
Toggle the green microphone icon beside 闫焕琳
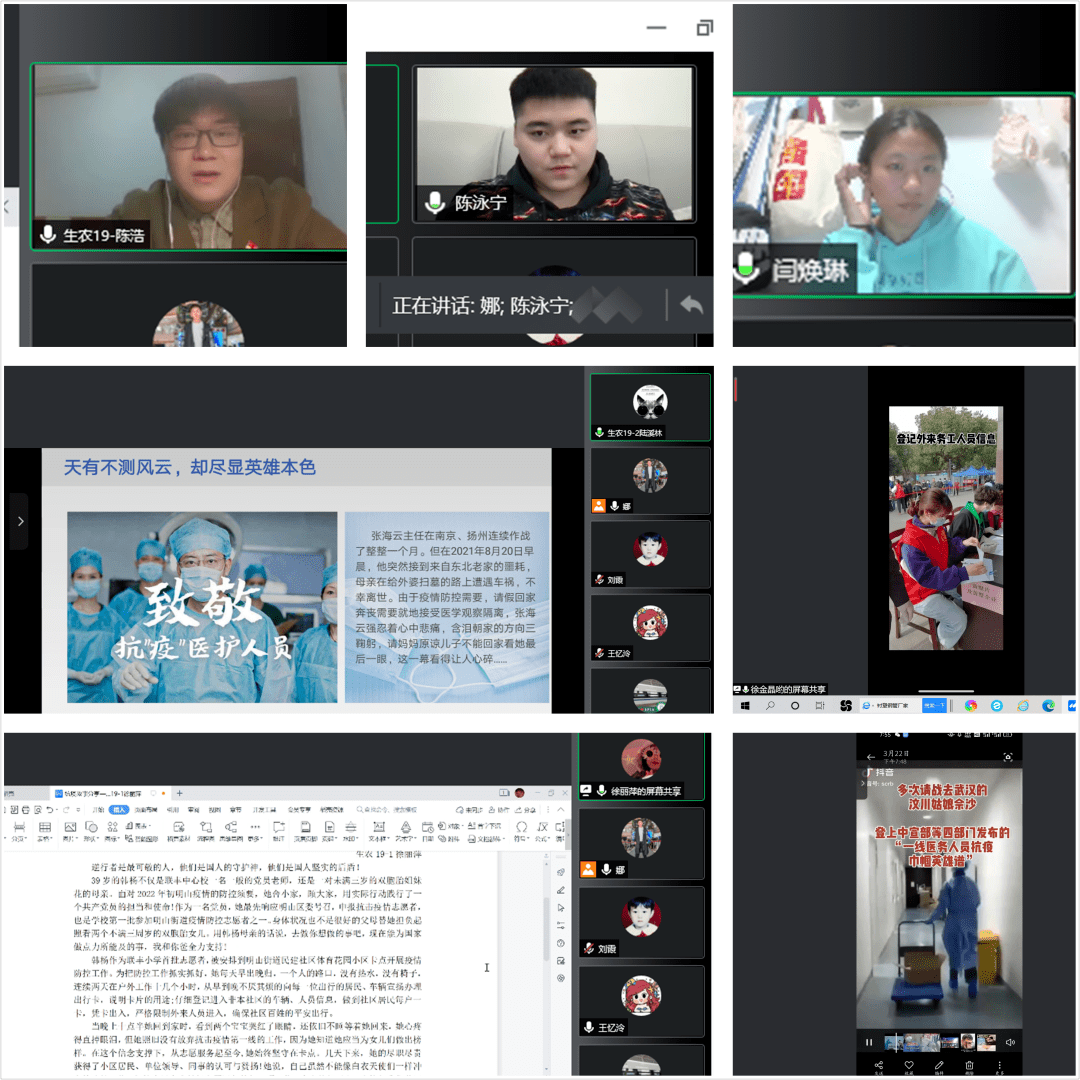(745, 267)
